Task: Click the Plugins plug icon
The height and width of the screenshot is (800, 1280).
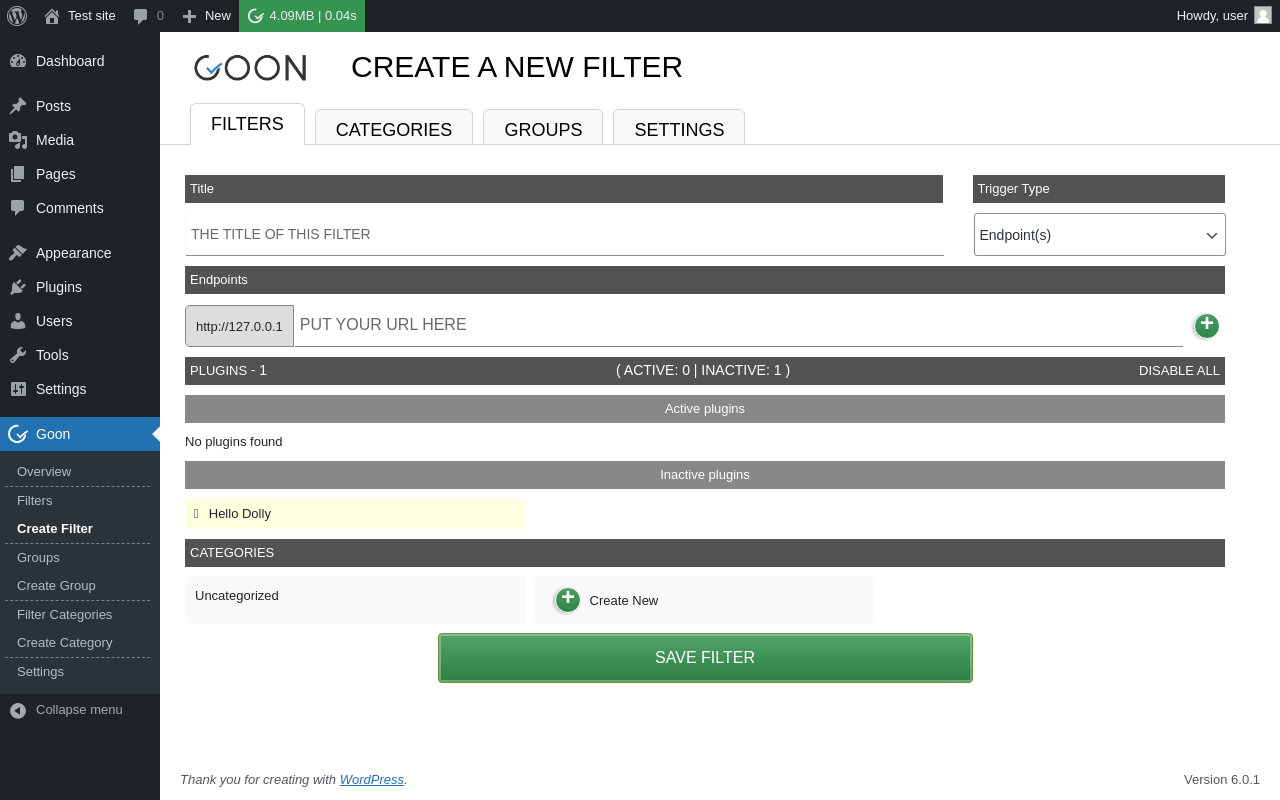Action: coord(18,287)
